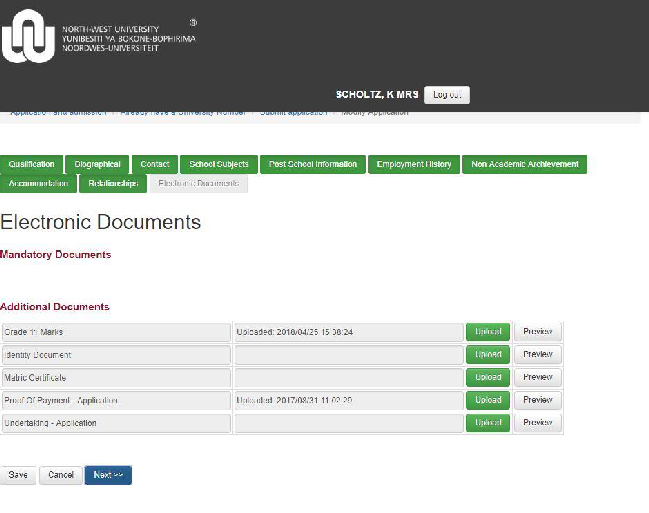Screen dimensions: 649x513
Task: Go to the Contact tab
Action: (155, 164)
